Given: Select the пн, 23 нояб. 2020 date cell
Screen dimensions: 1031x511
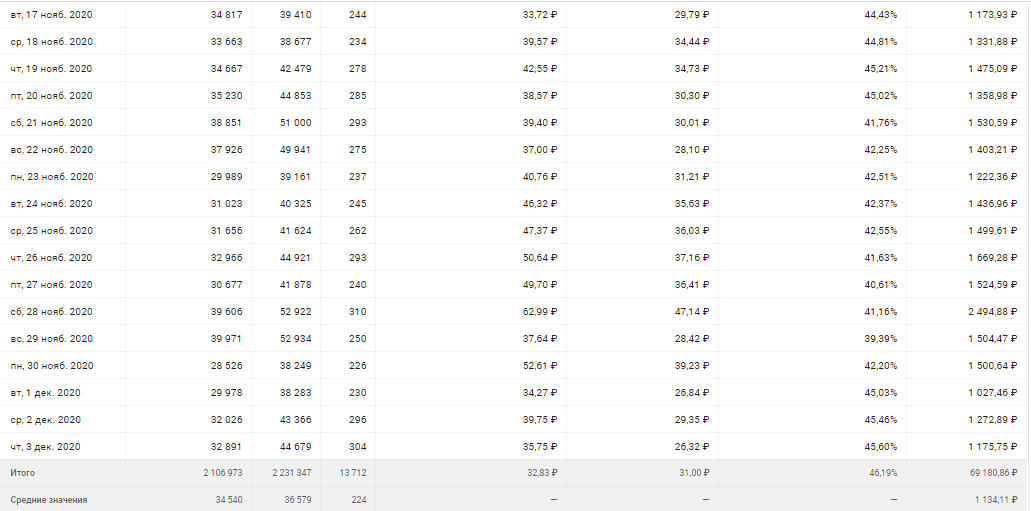Looking at the screenshot, I should pyautogui.click(x=51, y=177).
